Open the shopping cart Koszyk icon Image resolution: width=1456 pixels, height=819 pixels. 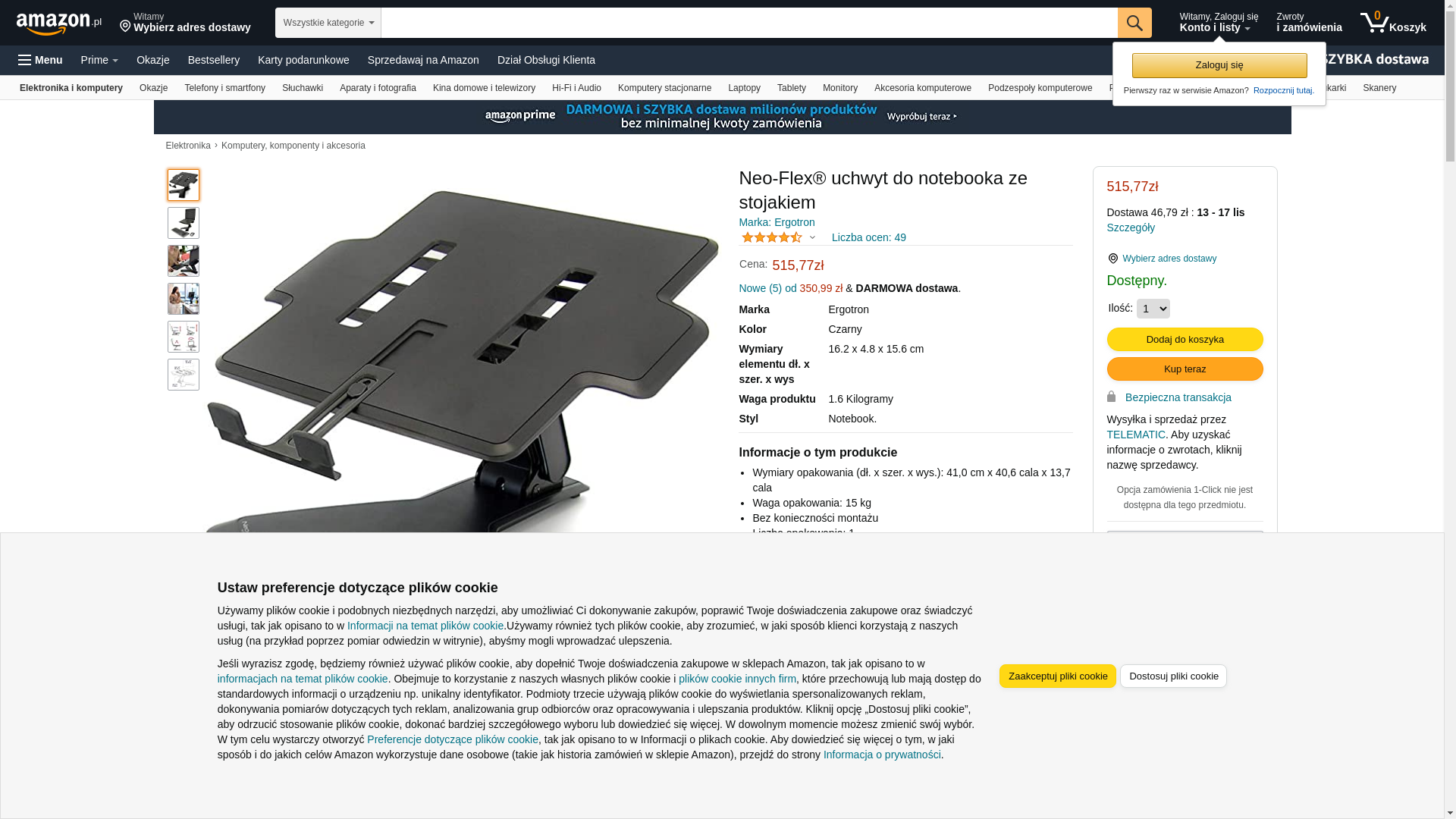point(1392,23)
